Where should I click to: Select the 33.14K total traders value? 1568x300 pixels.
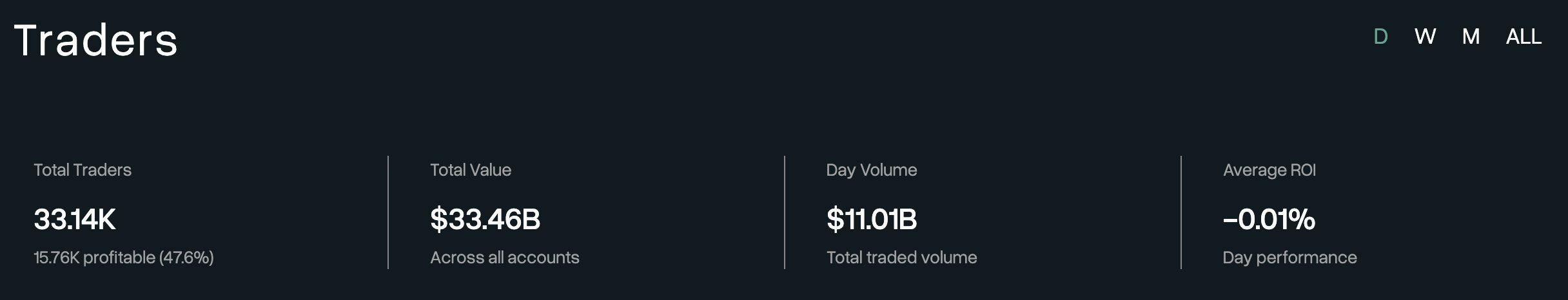tap(75, 220)
